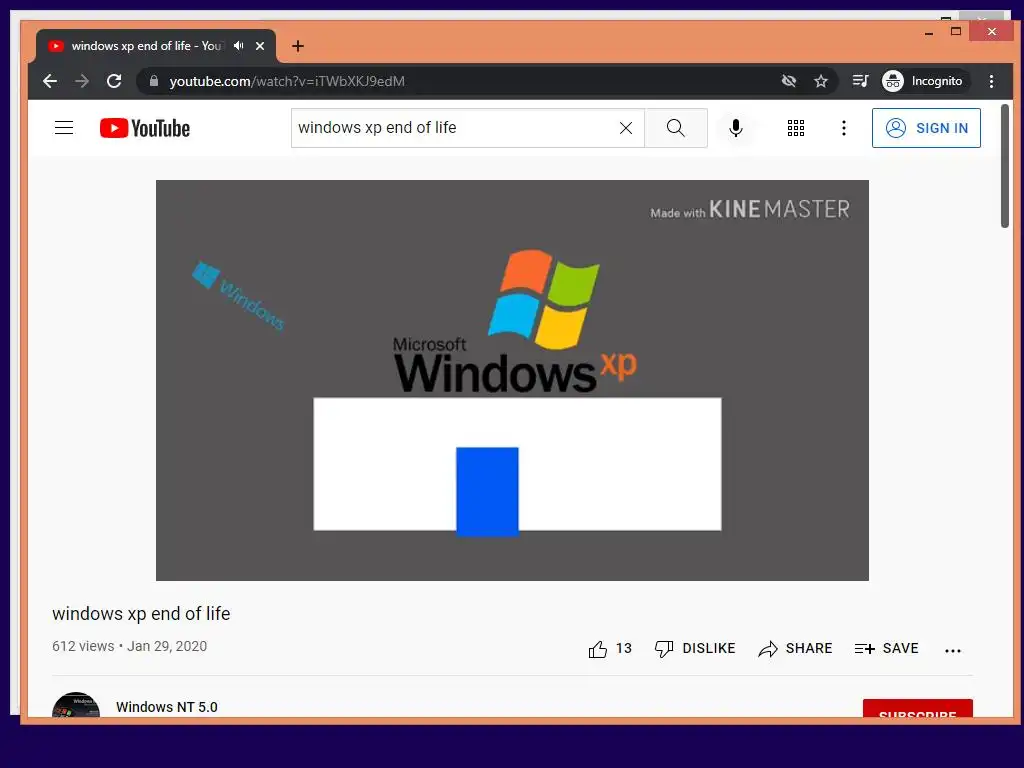
Task: SAVE the video to a playlist
Action: pos(886,648)
